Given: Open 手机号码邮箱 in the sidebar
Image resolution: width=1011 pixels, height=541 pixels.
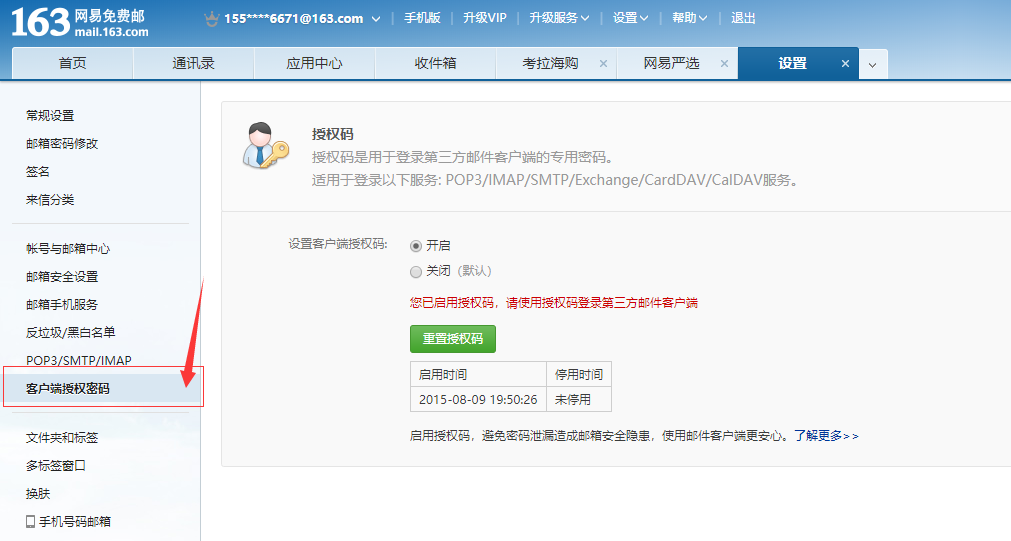Looking at the screenshot, I should [75, 522].
